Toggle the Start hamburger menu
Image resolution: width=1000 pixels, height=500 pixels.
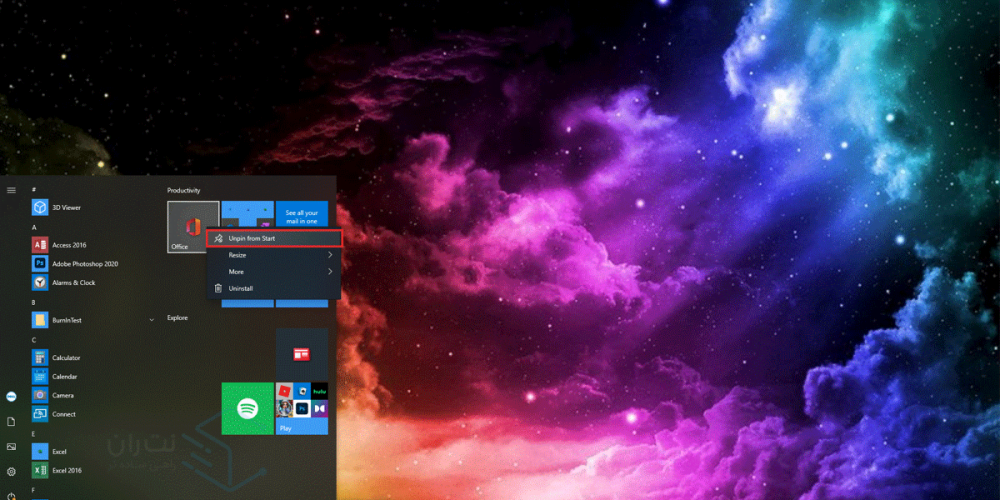[11, 190]
